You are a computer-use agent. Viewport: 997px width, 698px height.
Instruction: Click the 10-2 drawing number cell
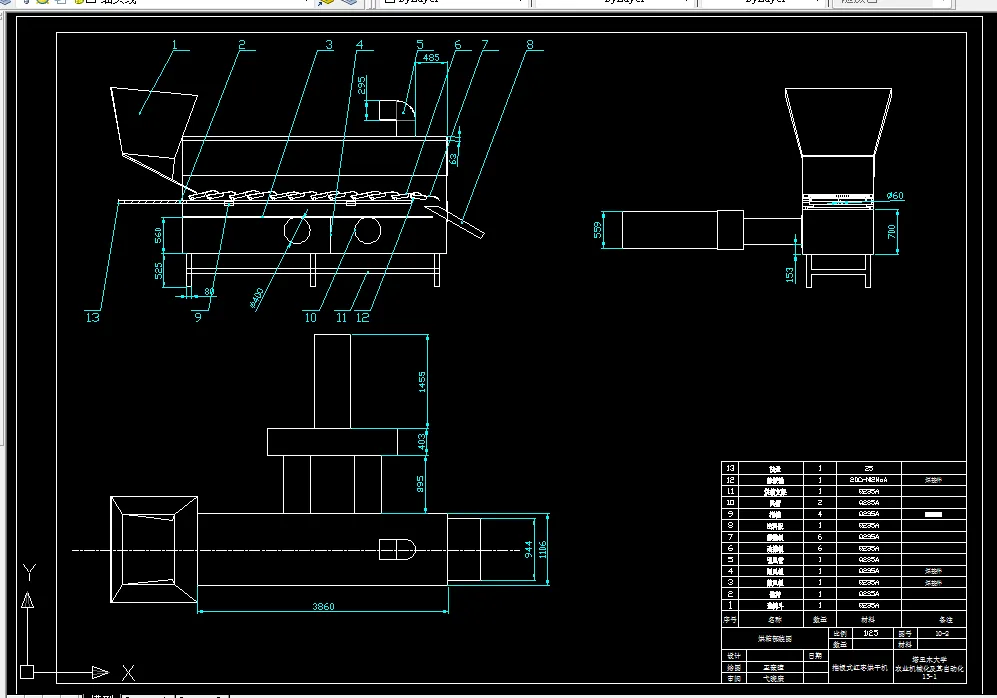pos(942,634)
